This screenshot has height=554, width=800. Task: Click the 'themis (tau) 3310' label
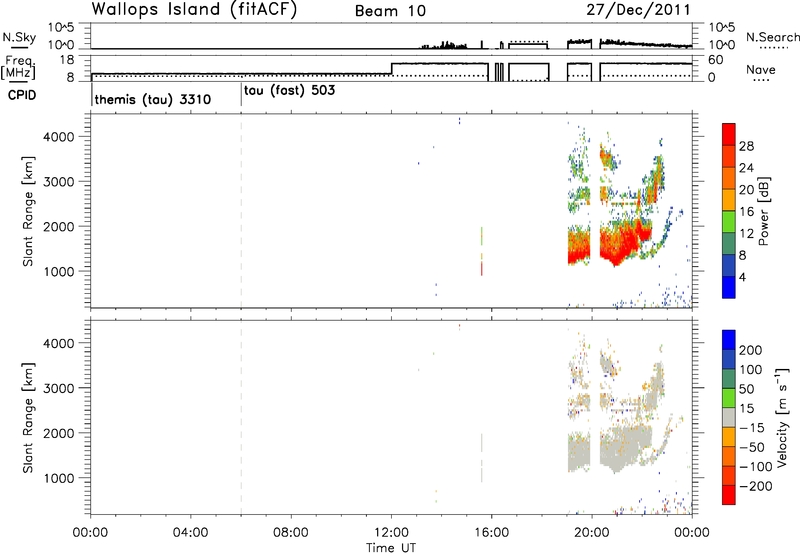coord(153,99)
